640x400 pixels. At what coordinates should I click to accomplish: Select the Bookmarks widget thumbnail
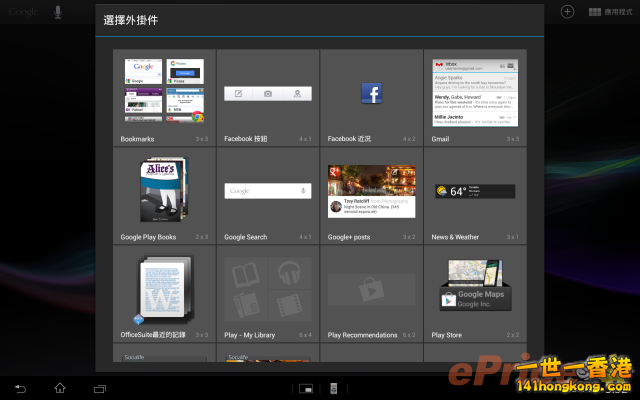pos(164,90)
